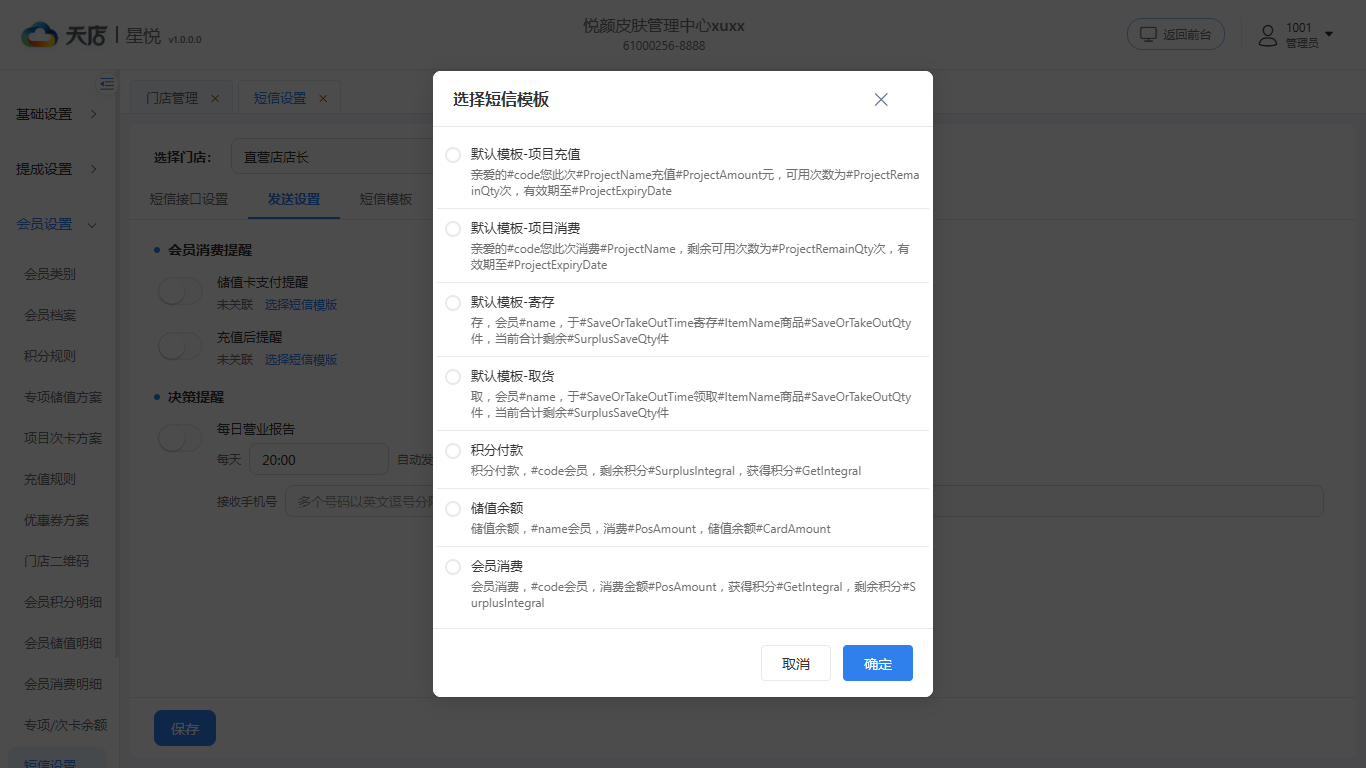Image resolution: width=1366 pixels, height=768 pixels.
Task: Select 默认模板-项目消费 radio option
Action: (453, 229)
